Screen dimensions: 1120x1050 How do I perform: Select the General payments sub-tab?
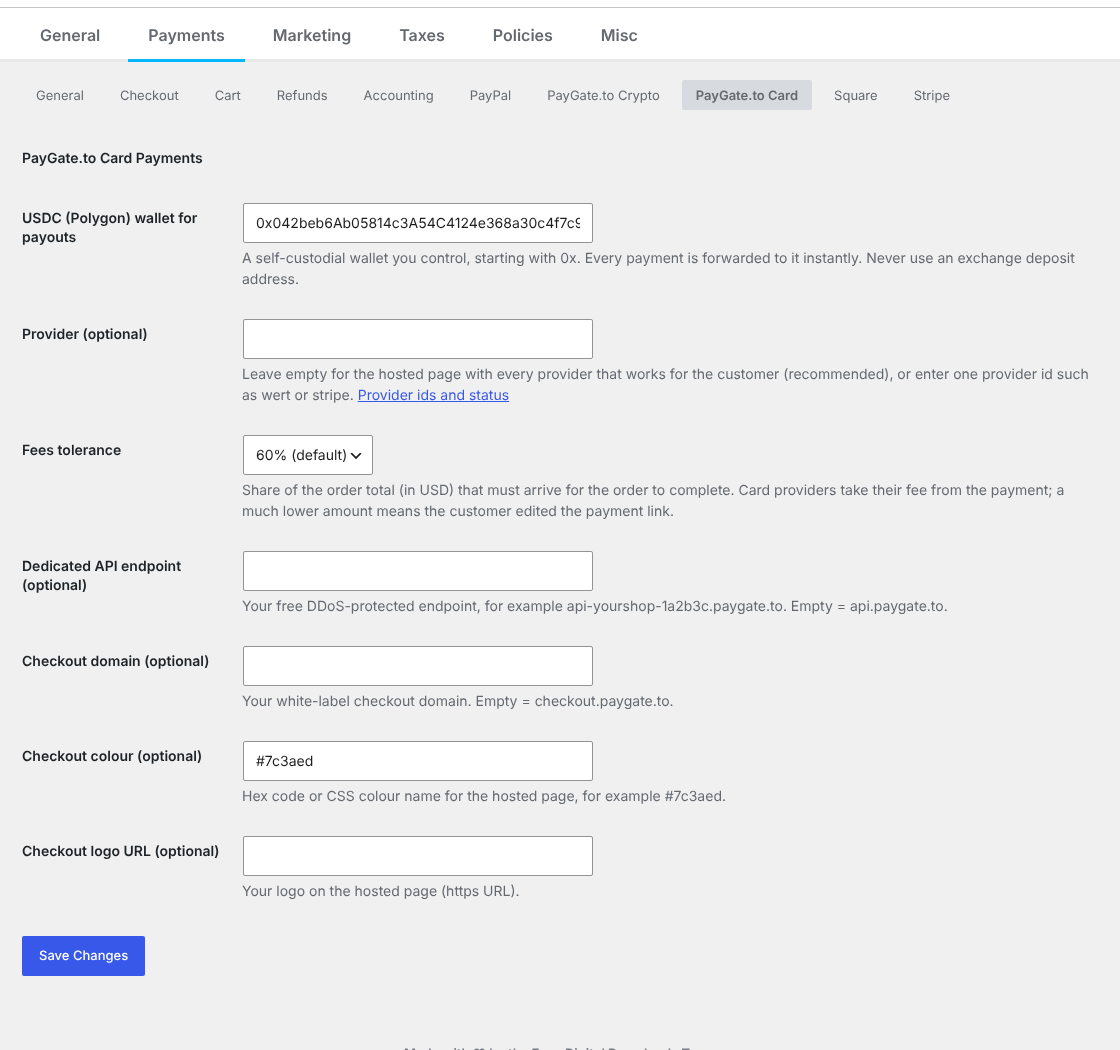(x=60, y=95)
